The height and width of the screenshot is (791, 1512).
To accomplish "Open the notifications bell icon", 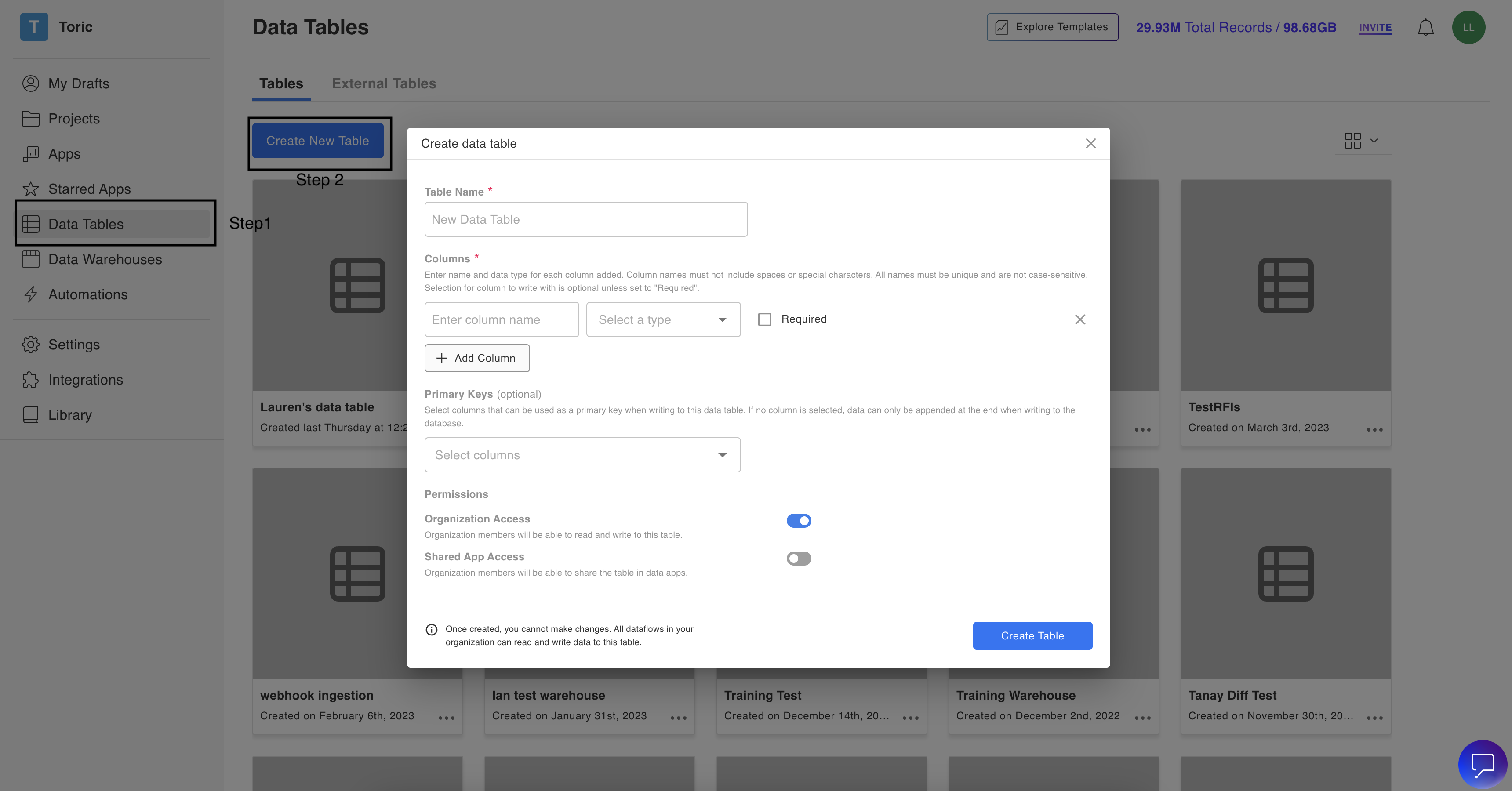I will point(1426,27).
